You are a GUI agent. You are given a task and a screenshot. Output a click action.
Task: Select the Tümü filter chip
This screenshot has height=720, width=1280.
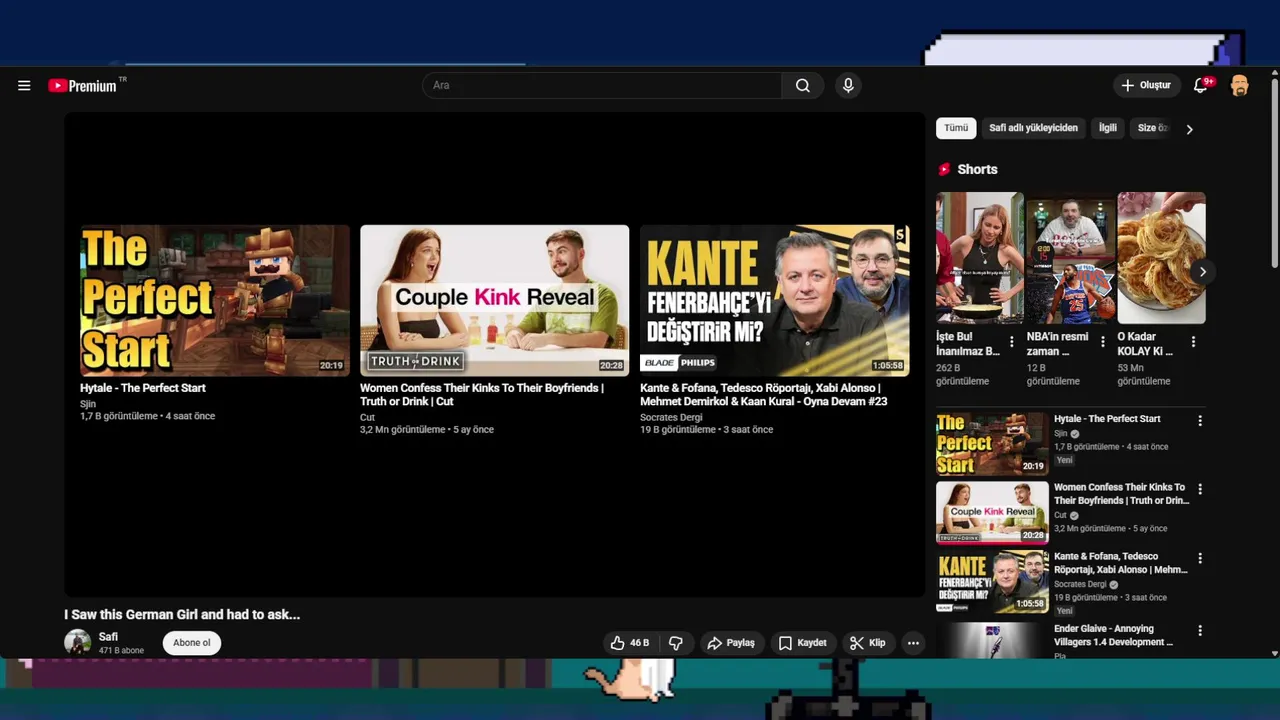(x=956, y=128)
